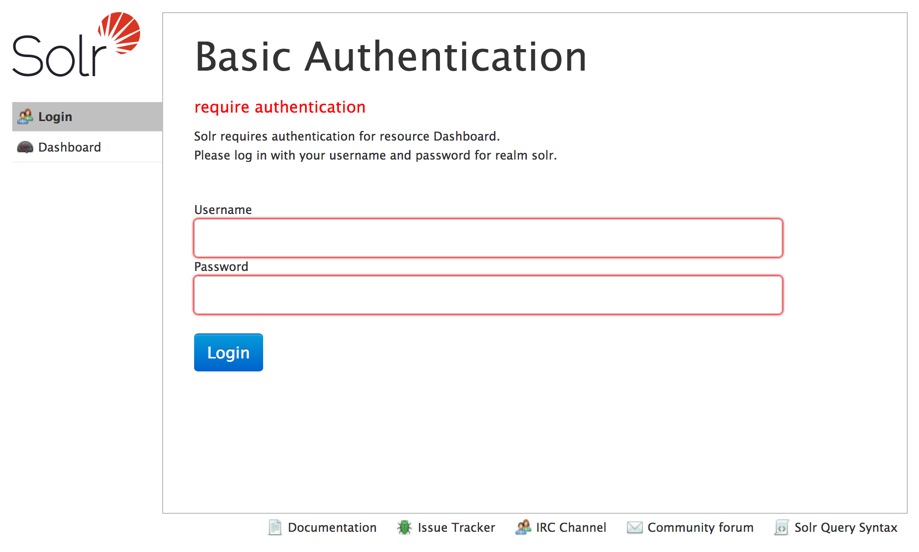The width and height of the screenshot is (919, 552).
Task: Visit the Community forum text link
Action: tap(700, 528)
